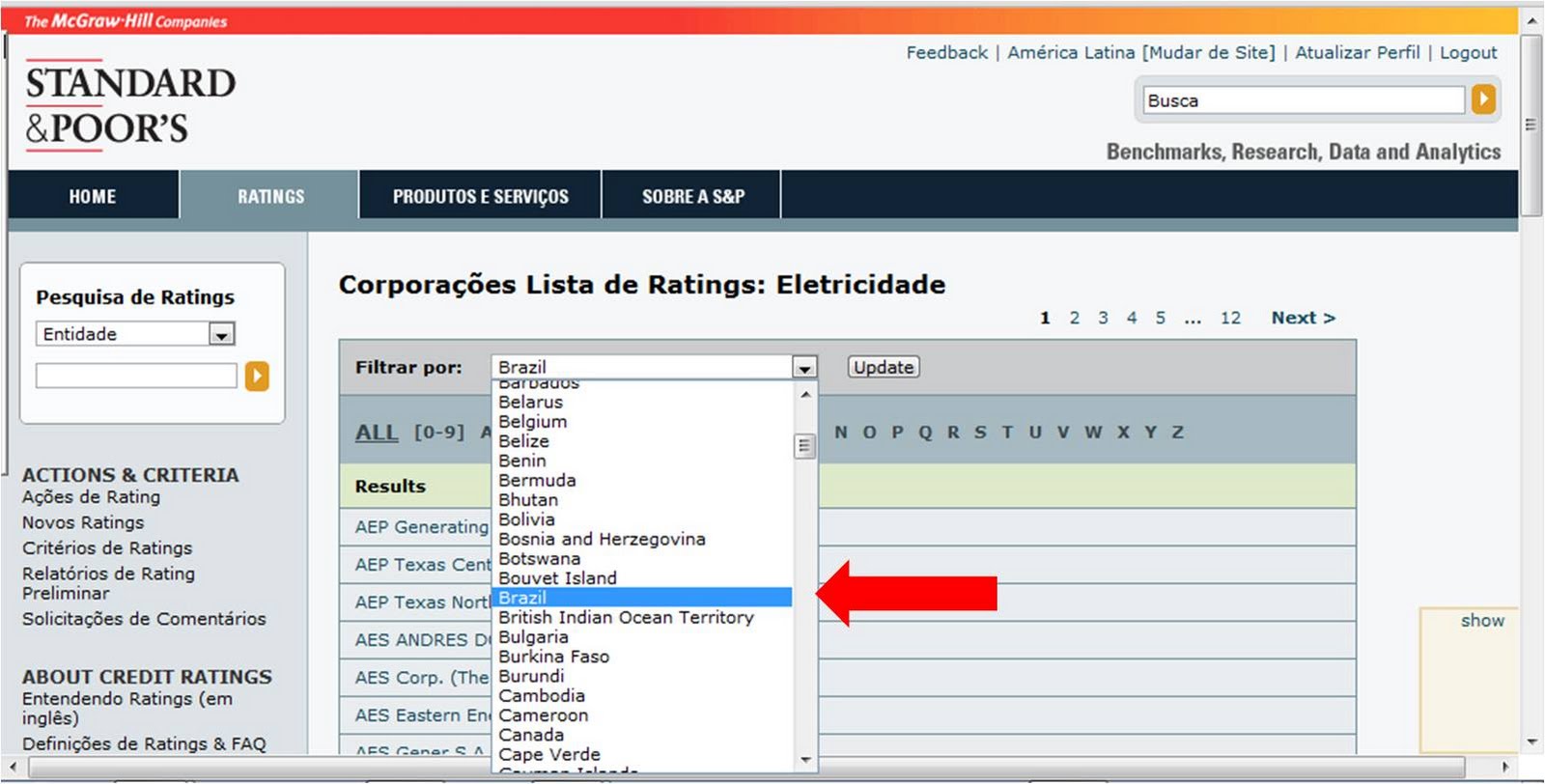The height and width of the screenshot is (784, 1545).
Task: Choose Belize from the dropdown list
Action: pyautogui.click(x=641, y=441)
